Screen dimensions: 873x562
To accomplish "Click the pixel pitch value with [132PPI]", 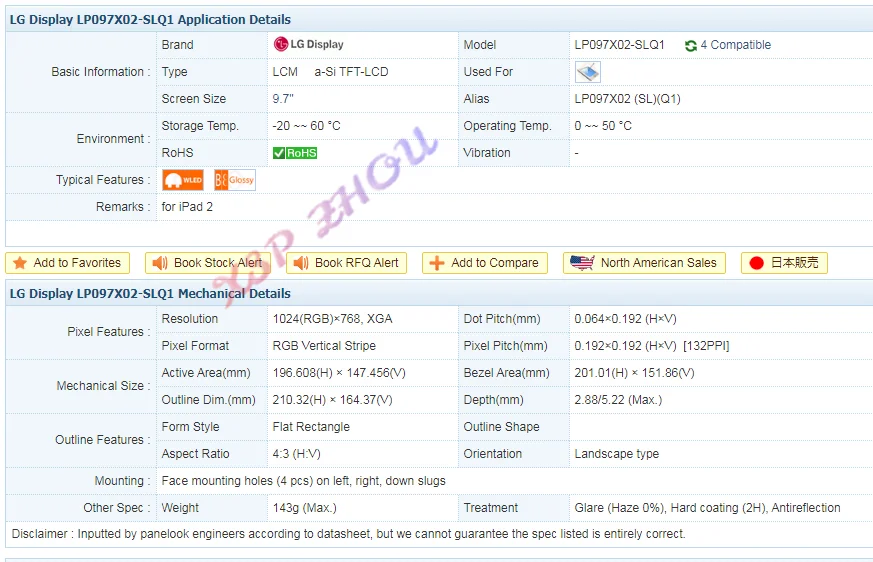I will click(x=651, y=345).
